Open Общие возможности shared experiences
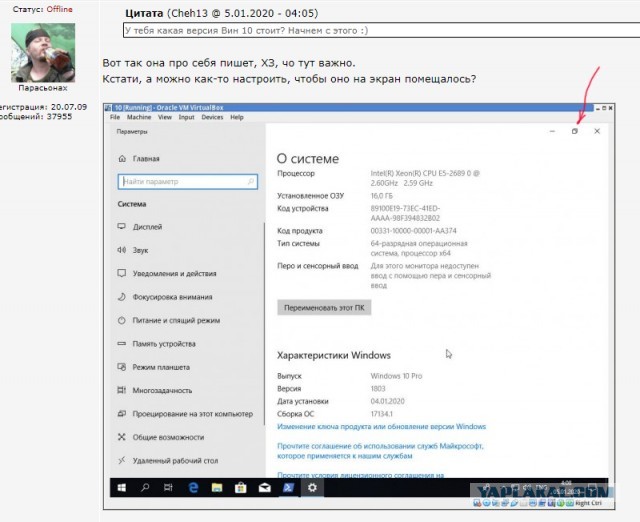Viewport: 640px width, 522px height. point(161,437)
